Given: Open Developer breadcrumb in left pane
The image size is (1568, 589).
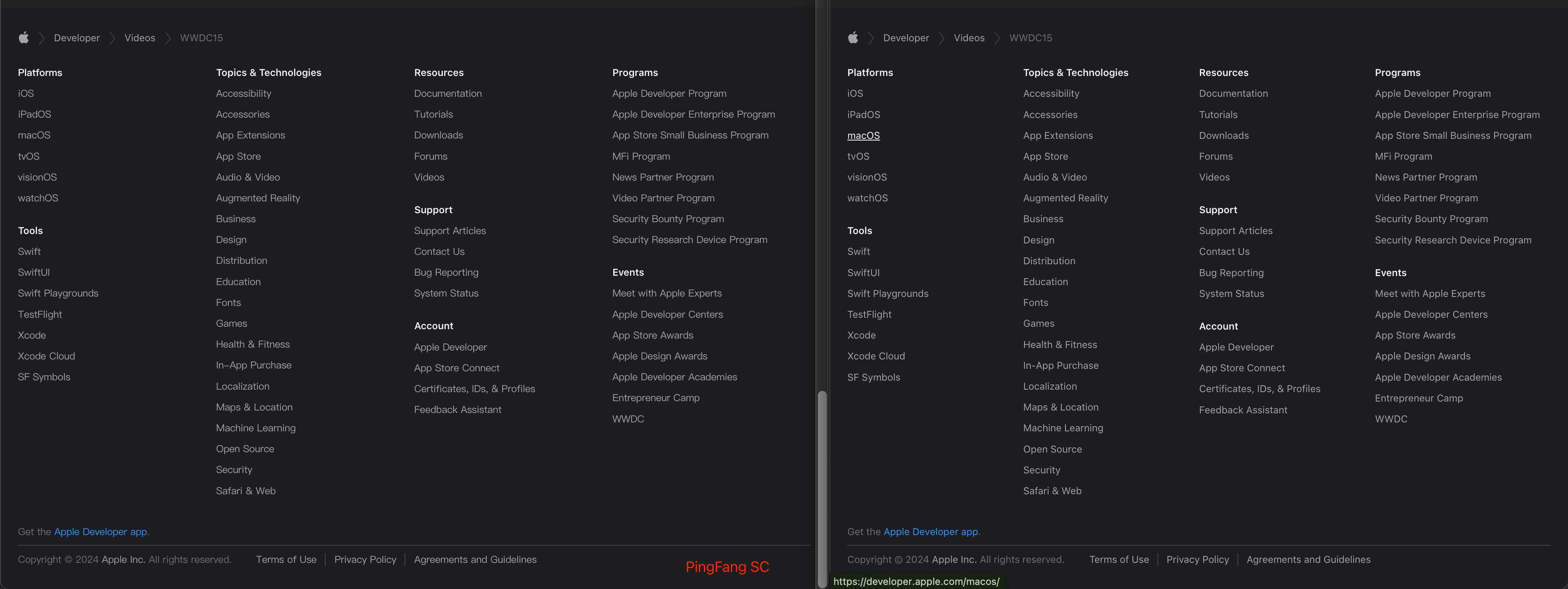Looking at the screenshot, I should tap(77, 38).
